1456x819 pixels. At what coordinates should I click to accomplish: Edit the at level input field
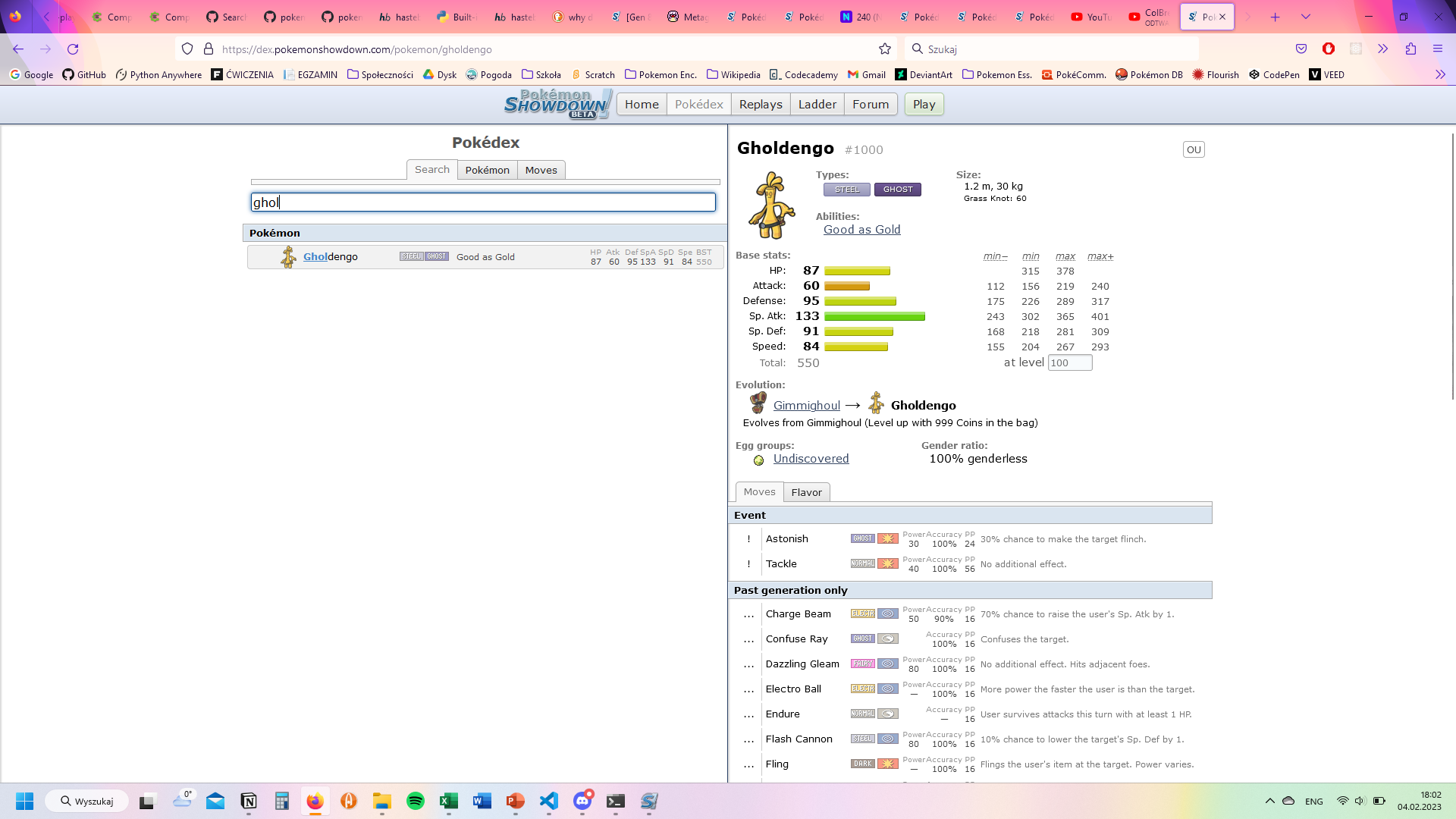point(1069,362)
